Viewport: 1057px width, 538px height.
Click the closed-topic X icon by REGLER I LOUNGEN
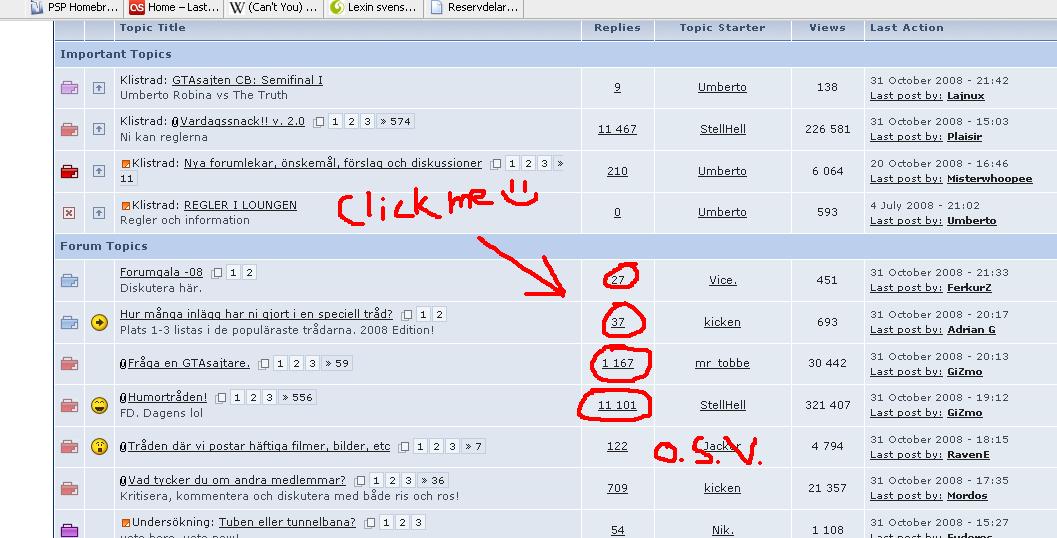[69, 212]
